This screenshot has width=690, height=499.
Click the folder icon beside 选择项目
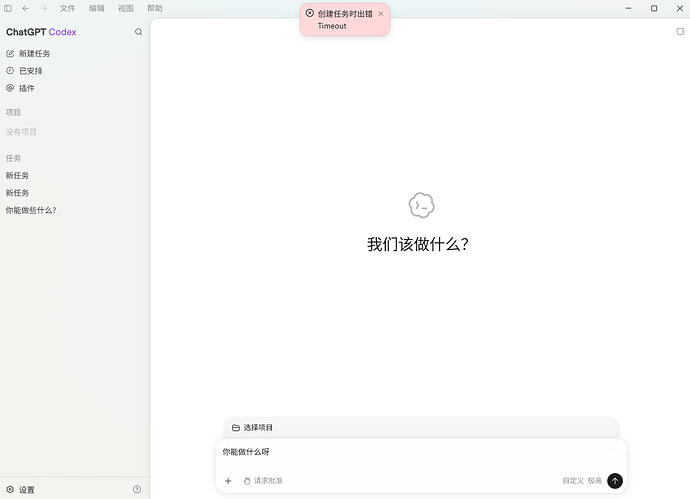pos(236,428)
